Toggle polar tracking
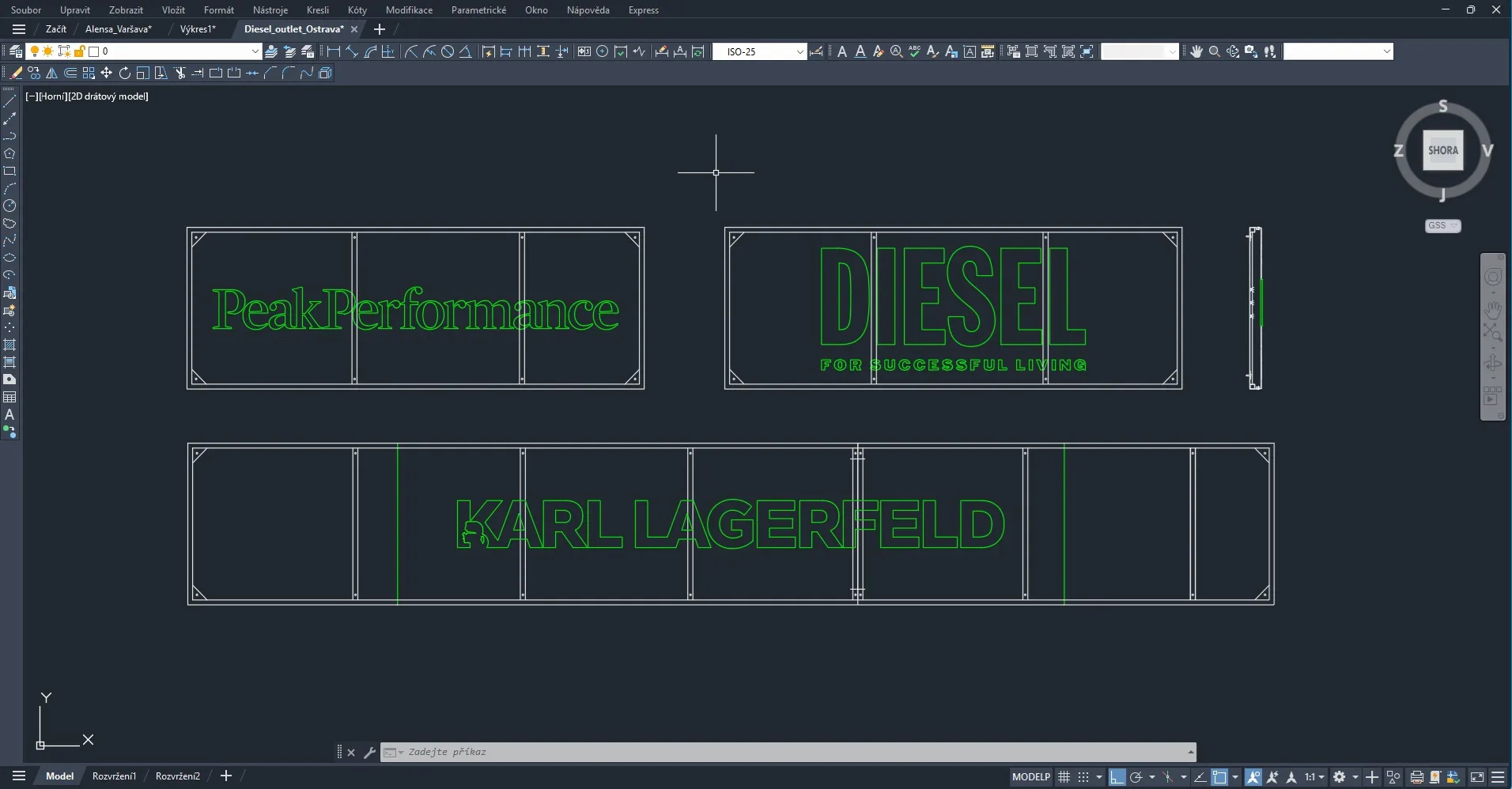 coord(1136,777)
